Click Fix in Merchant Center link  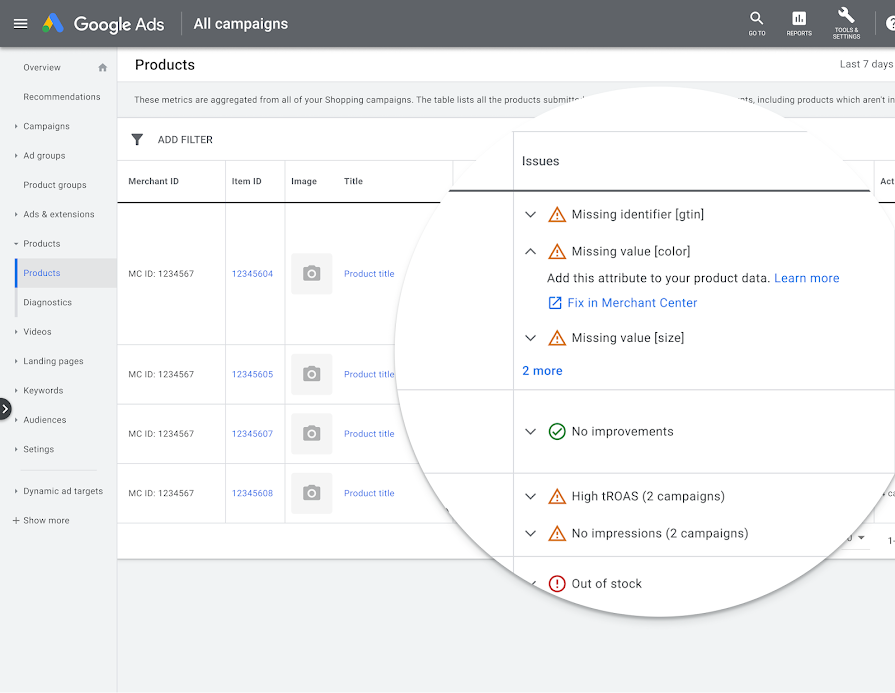coord(632,303)
